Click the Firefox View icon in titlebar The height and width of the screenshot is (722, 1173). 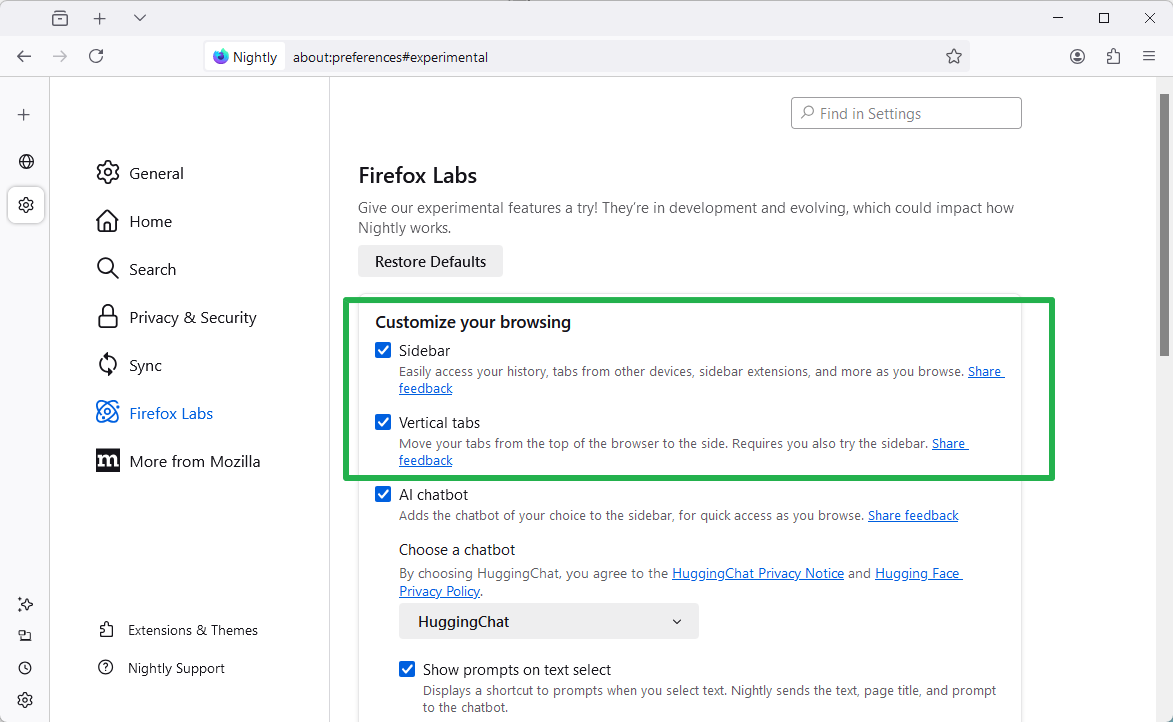click(x=60, y=19)
